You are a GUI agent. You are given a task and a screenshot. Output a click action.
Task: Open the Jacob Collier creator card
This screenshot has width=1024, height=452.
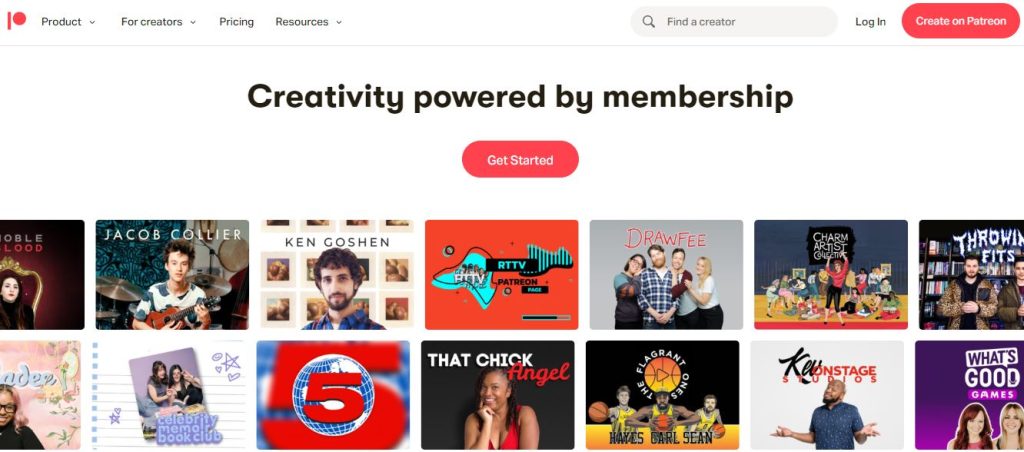[x=172, y=274]
